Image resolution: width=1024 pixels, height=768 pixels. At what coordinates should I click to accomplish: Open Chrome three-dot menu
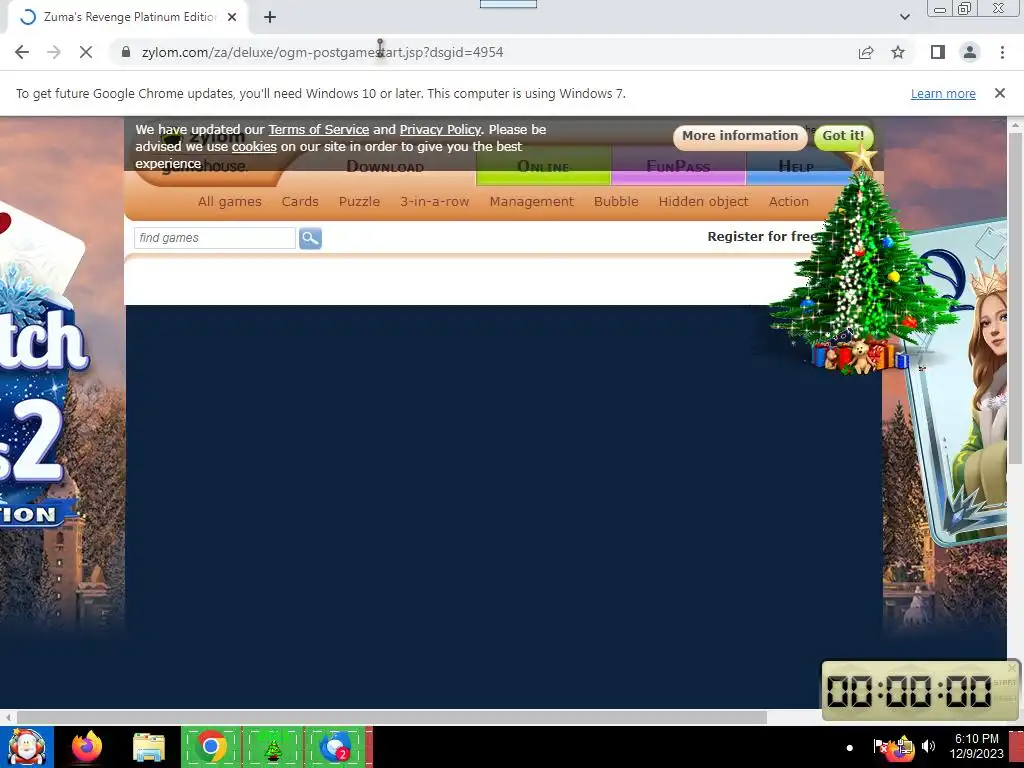pyautogui.click(x=1002, y=52)
